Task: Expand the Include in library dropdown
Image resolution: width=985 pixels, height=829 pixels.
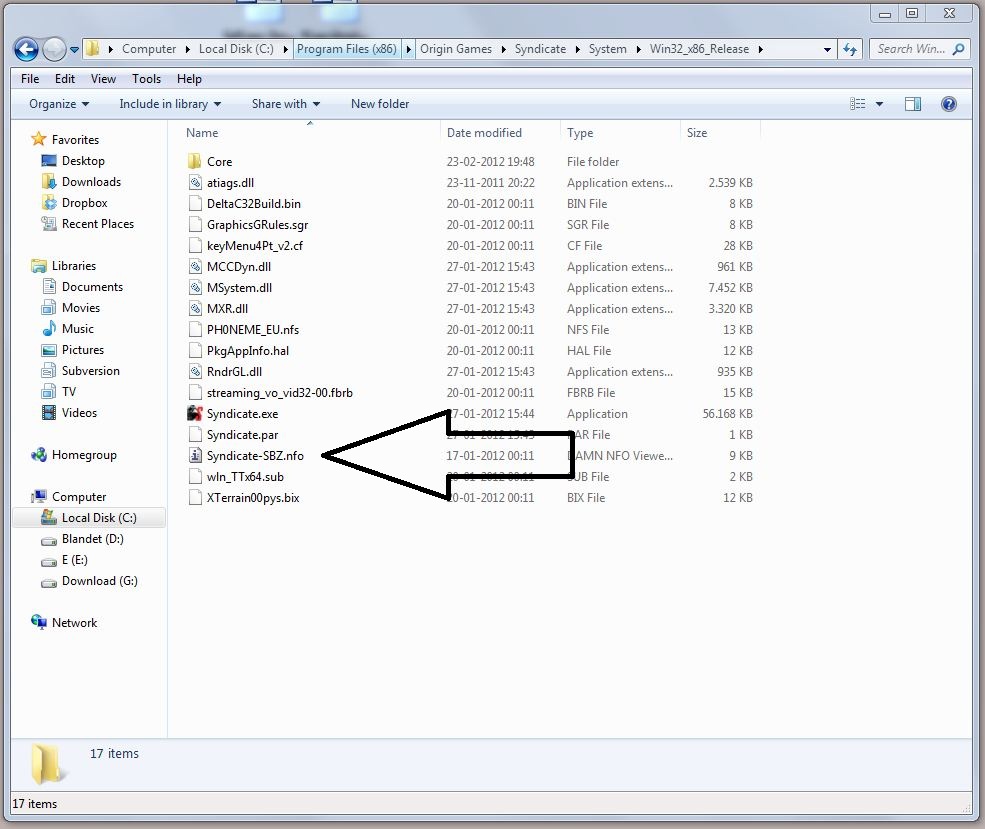Action: click(170, 104)
